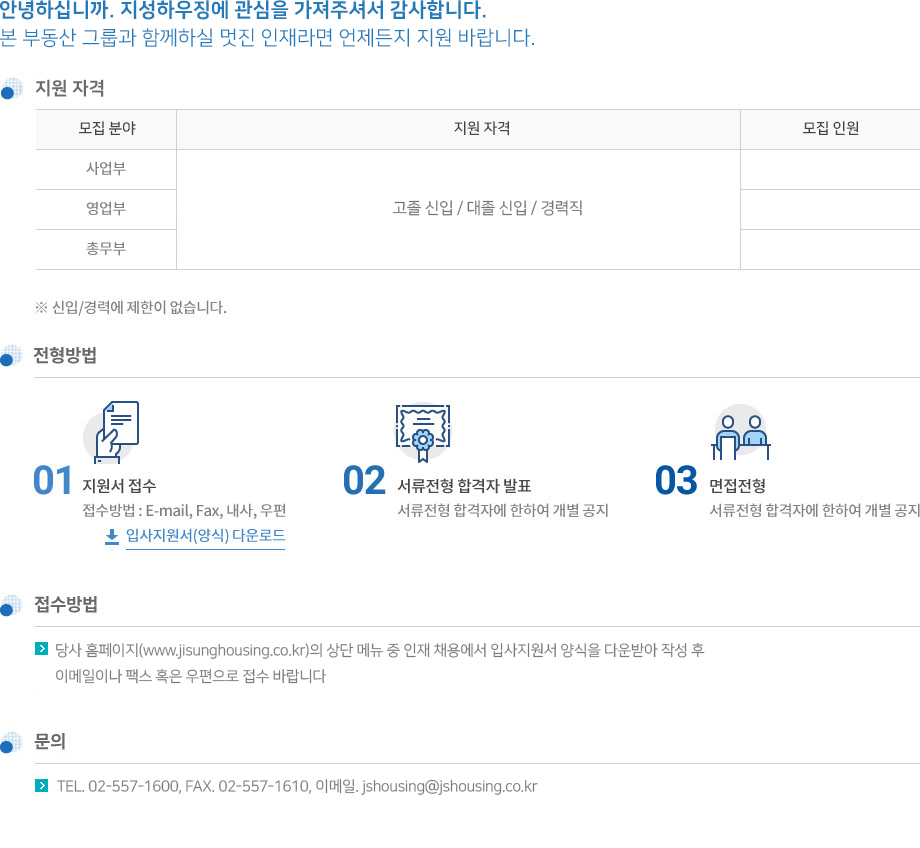Click the 총무부 table row cell
The height and width of the screenshot is (848, 920).
point(106,249)
